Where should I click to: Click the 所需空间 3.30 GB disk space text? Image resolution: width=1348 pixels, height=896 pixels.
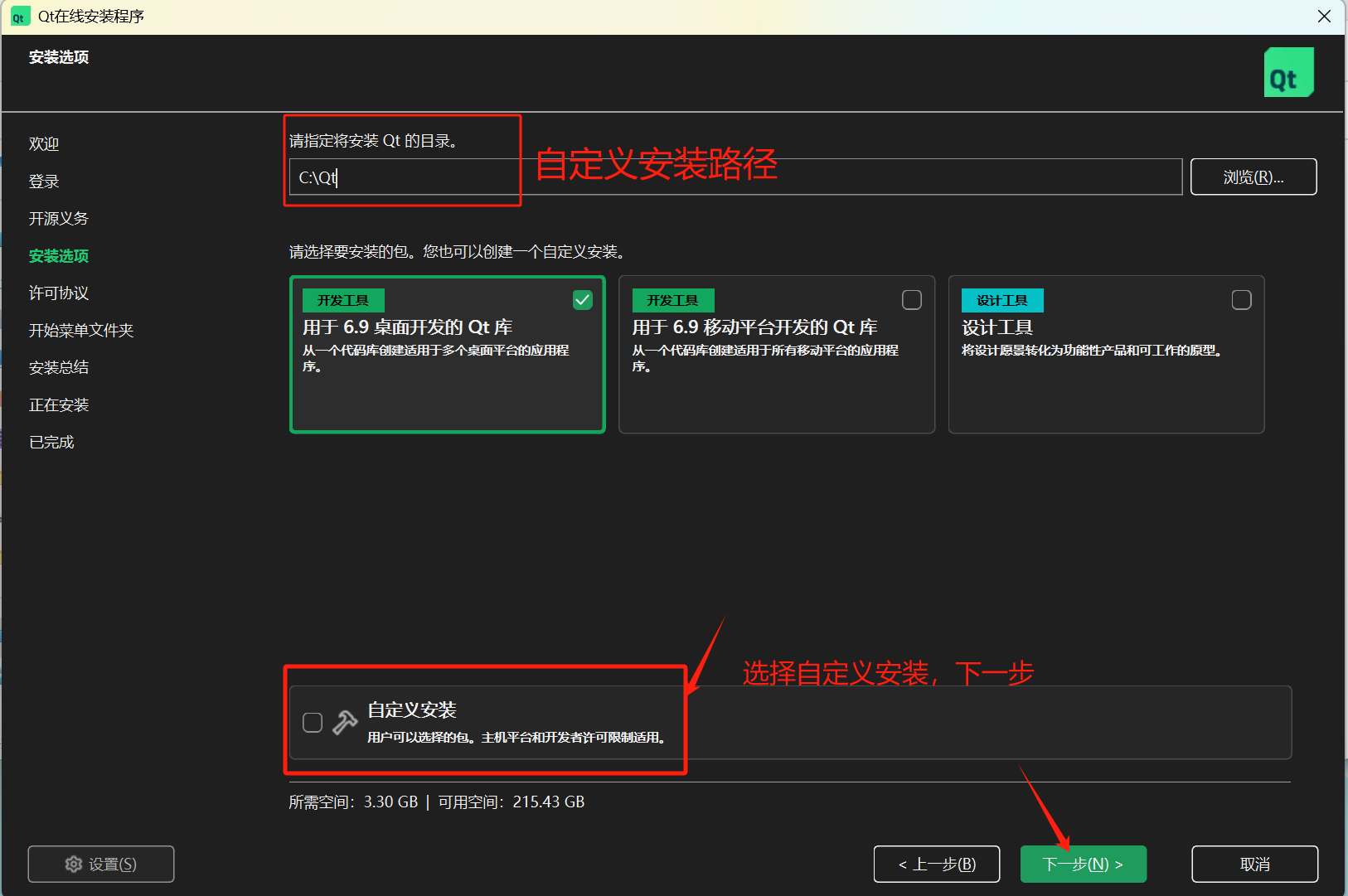point(353,802)
